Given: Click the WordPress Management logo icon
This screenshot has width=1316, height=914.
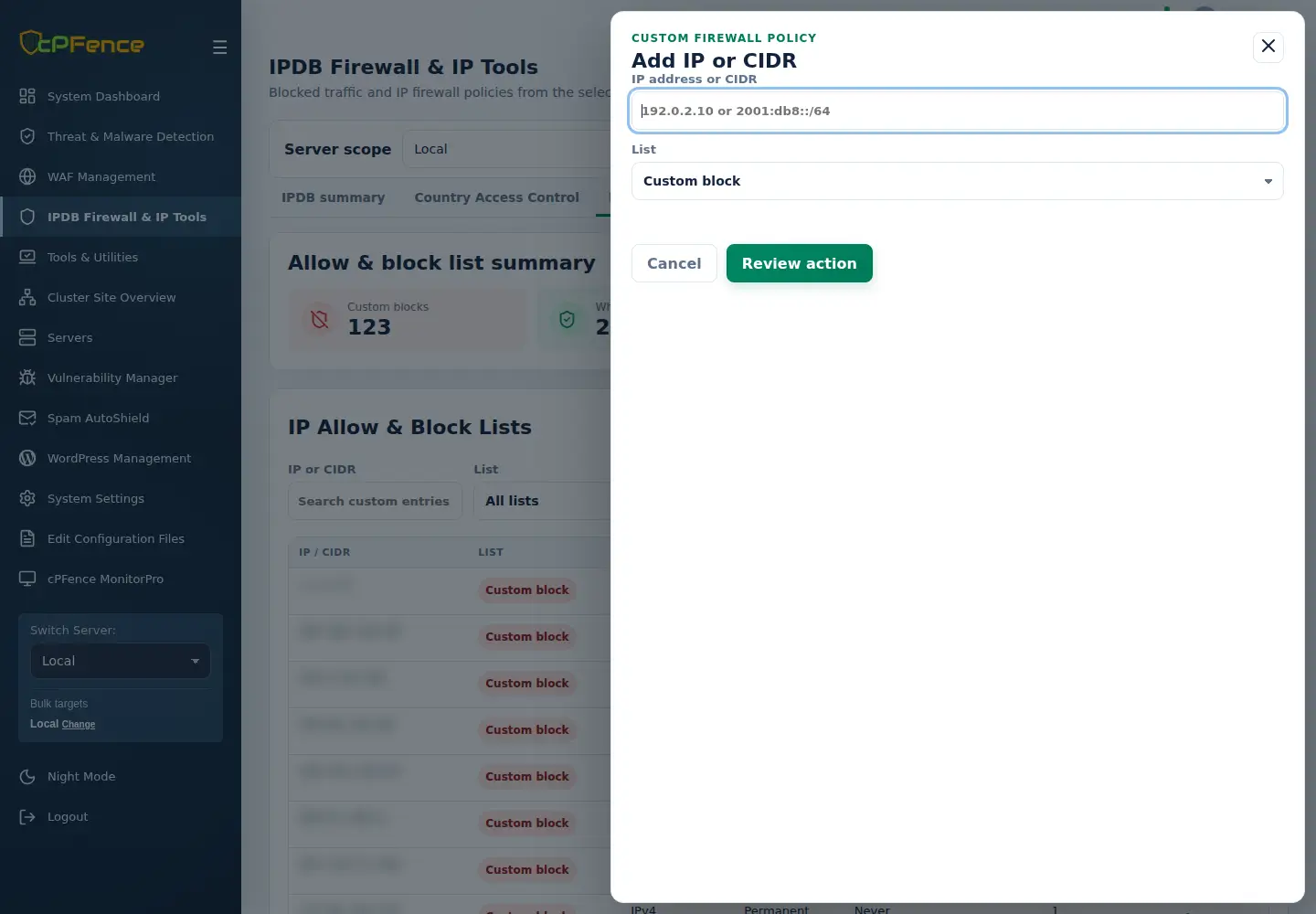Looking at the screenshot, I should [x=27, y=458].
